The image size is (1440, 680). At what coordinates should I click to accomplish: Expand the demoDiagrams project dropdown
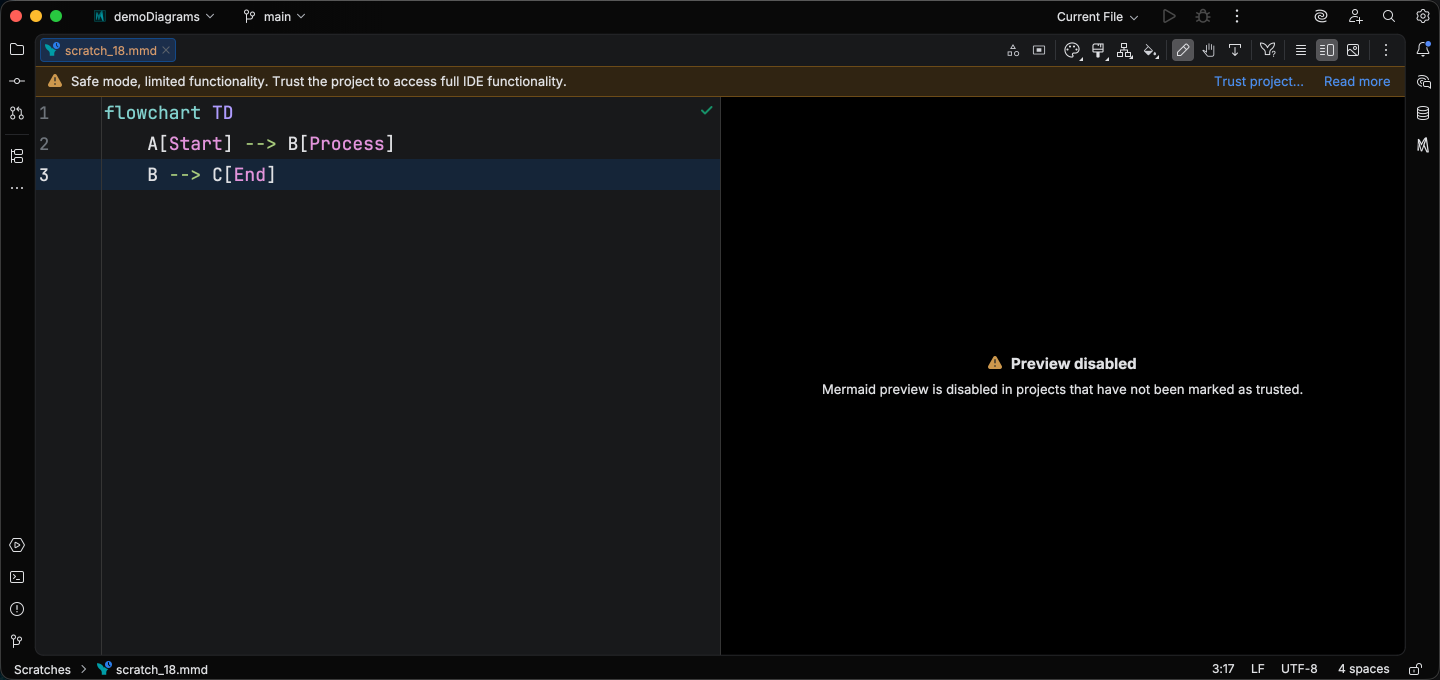[154, 16]
